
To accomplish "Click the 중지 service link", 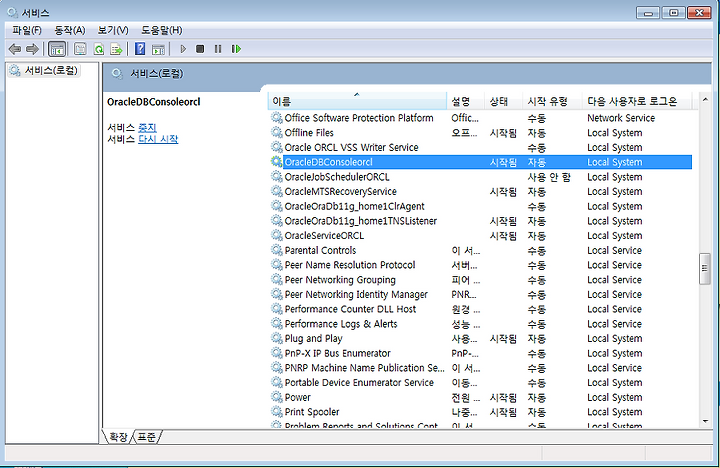I will (x=147, y=127).
